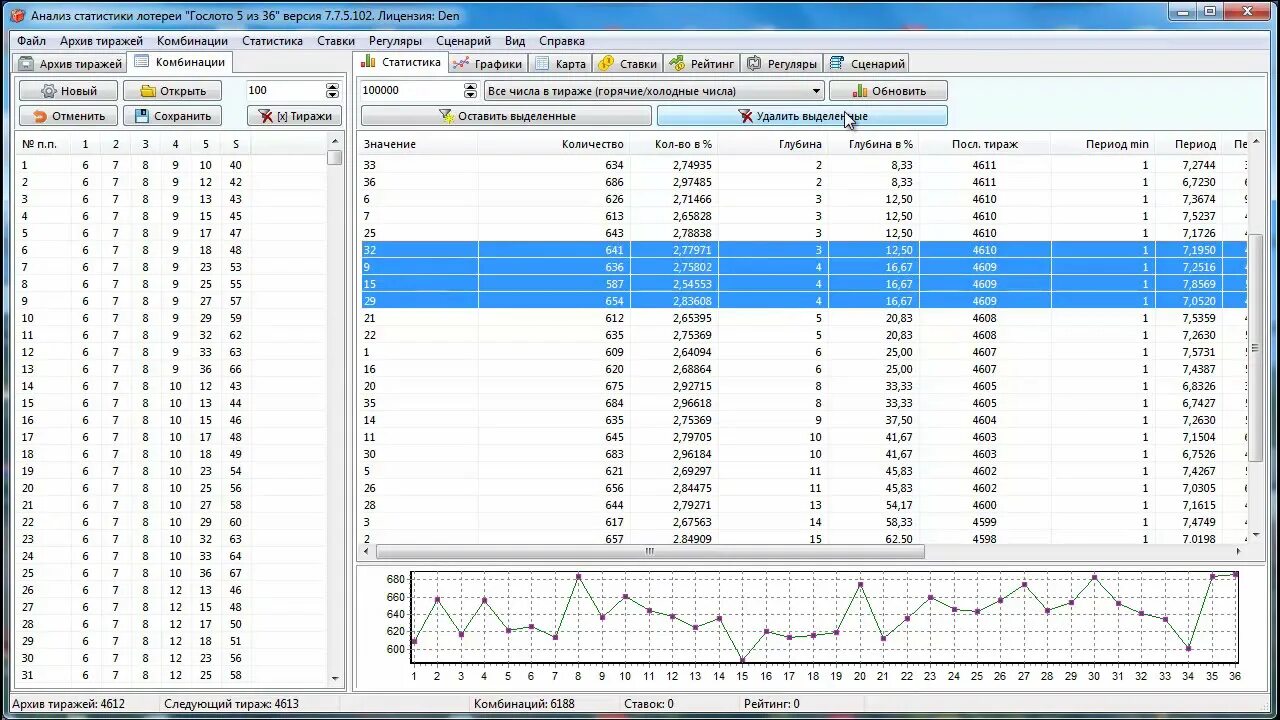Click the Комбинации tab icon
The width and height of the screenshot is (1280, 720).
(x=142, y=62)
